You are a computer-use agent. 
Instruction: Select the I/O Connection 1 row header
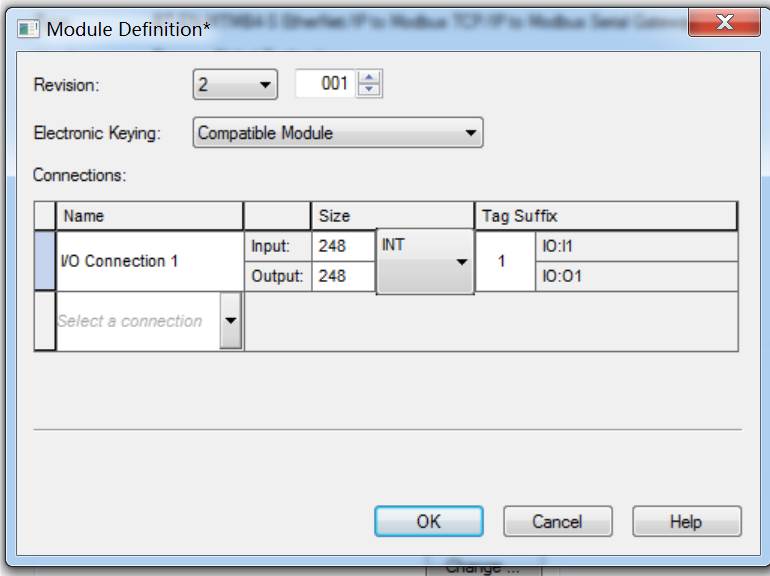(45, 261)
